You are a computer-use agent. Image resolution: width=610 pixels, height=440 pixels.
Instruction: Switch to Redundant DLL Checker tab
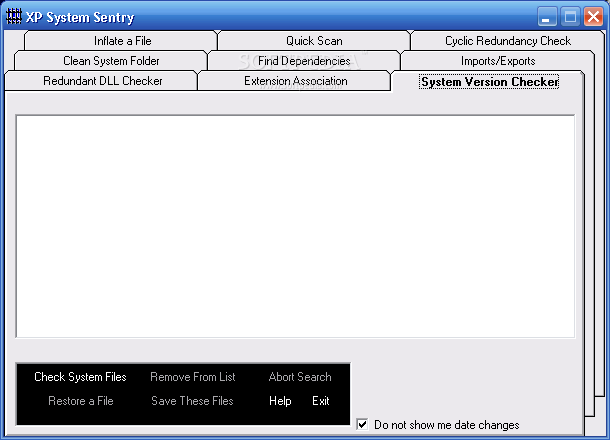tap(103, 81)
